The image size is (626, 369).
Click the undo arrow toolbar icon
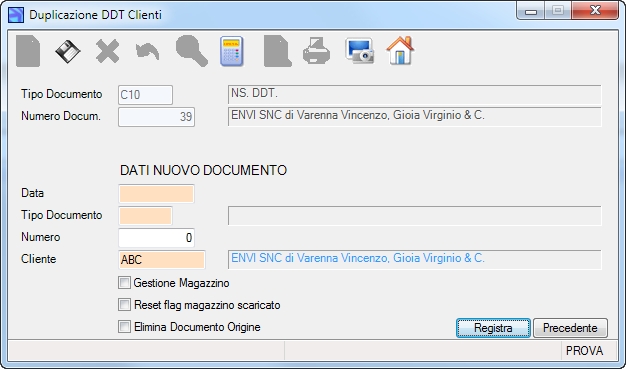coord(147,52)
